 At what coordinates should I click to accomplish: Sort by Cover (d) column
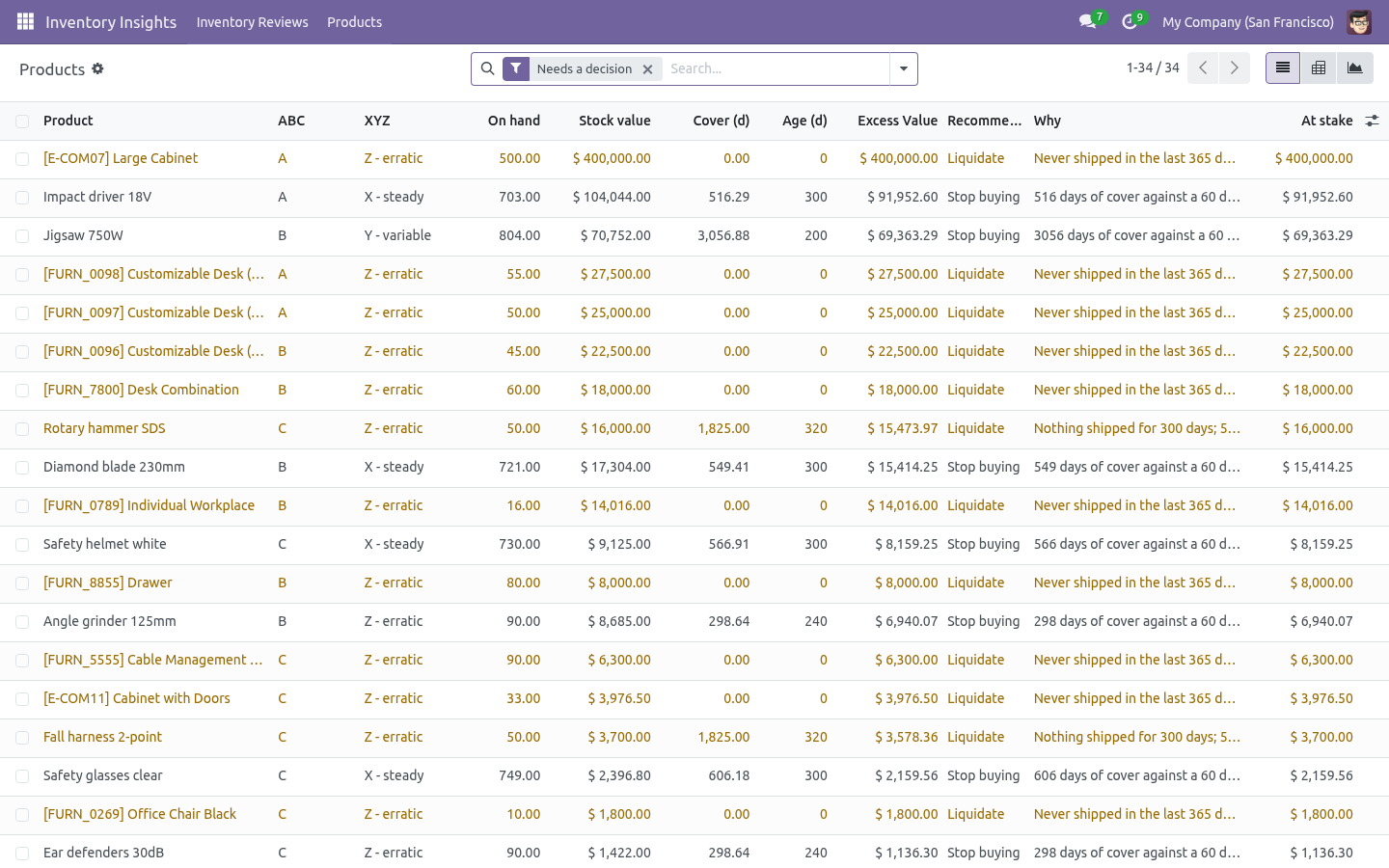pos(722,121)
